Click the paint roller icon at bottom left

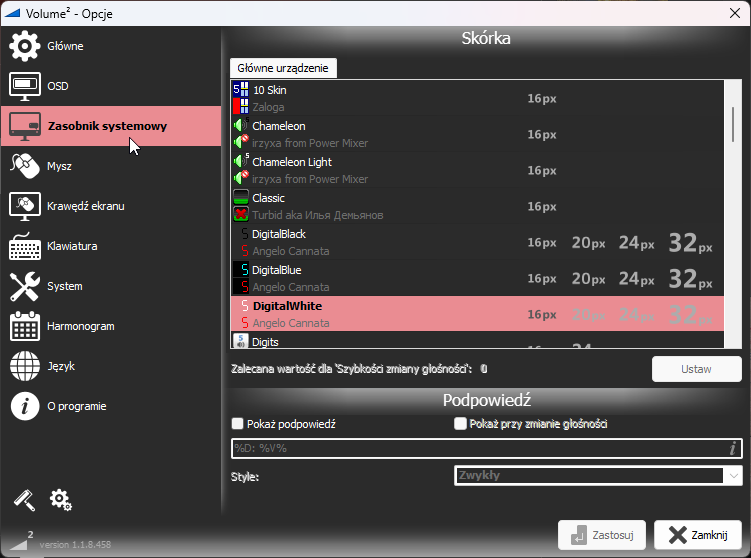click(x=24, y=500)
